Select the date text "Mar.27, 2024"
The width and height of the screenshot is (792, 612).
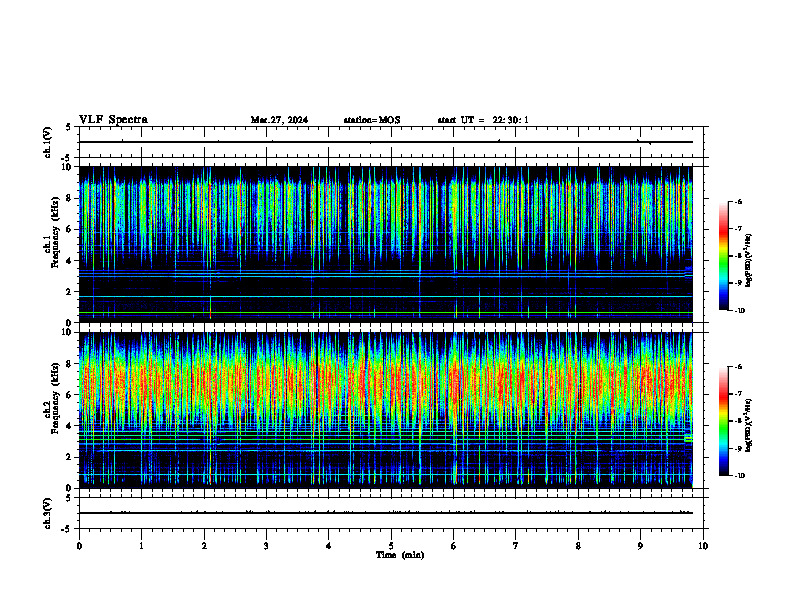(x=279, y=120)
